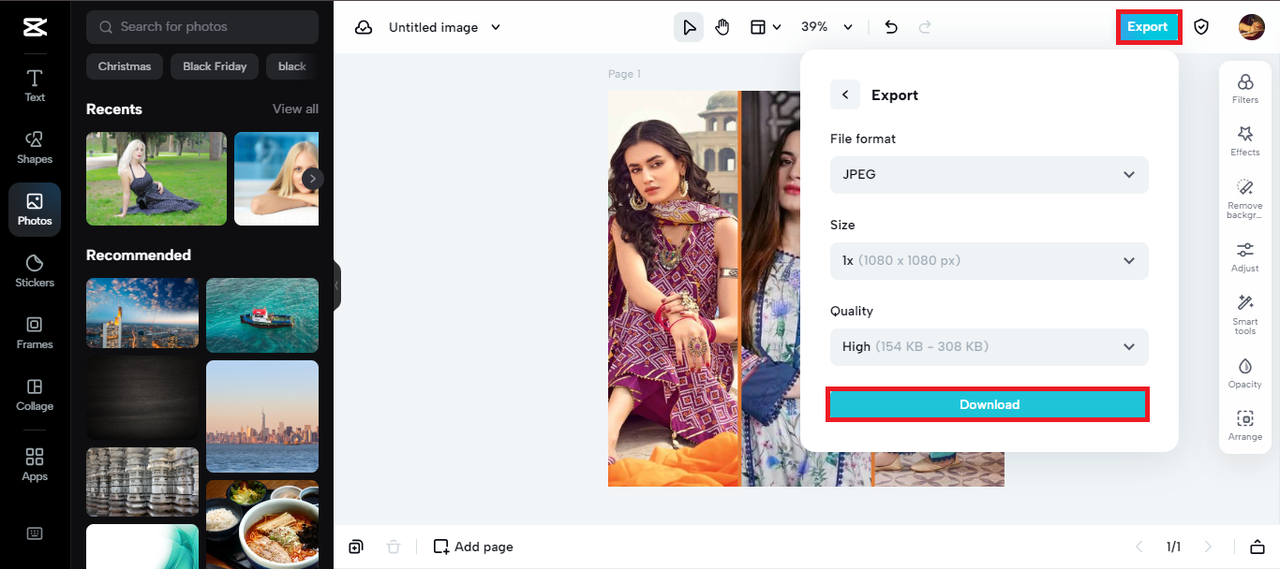Choose the dark black texture photo
Image resolution: width=1280 pixels, height=569 pixels.
coord(142,398)
